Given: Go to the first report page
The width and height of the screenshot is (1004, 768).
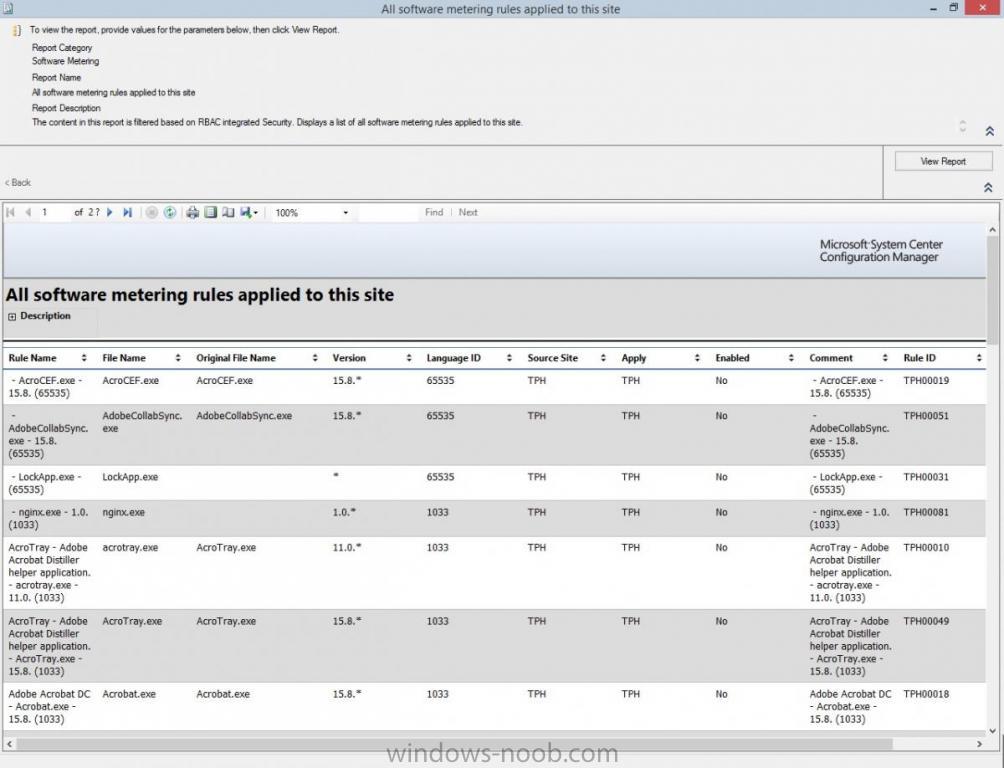Looking at the screenshot, I should pos(10,212).
